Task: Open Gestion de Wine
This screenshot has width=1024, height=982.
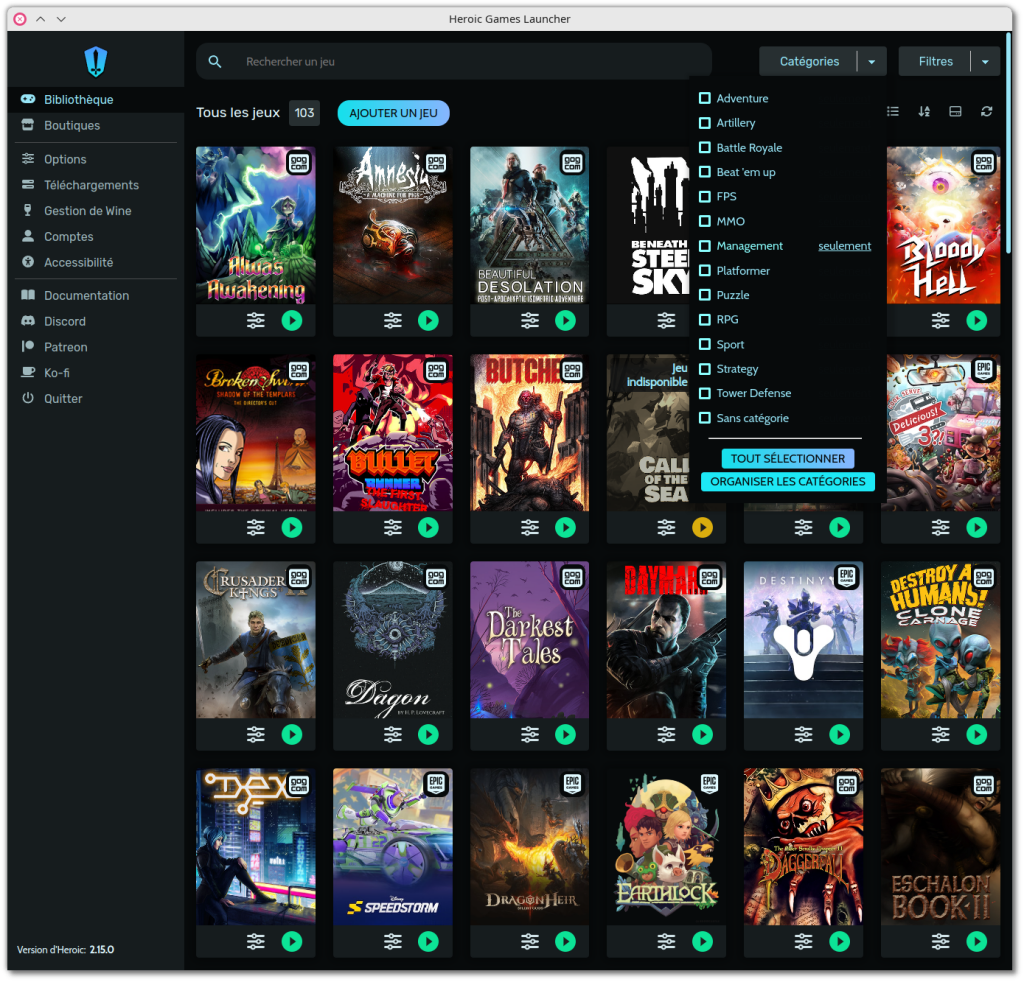Action: tap(96, 211)
